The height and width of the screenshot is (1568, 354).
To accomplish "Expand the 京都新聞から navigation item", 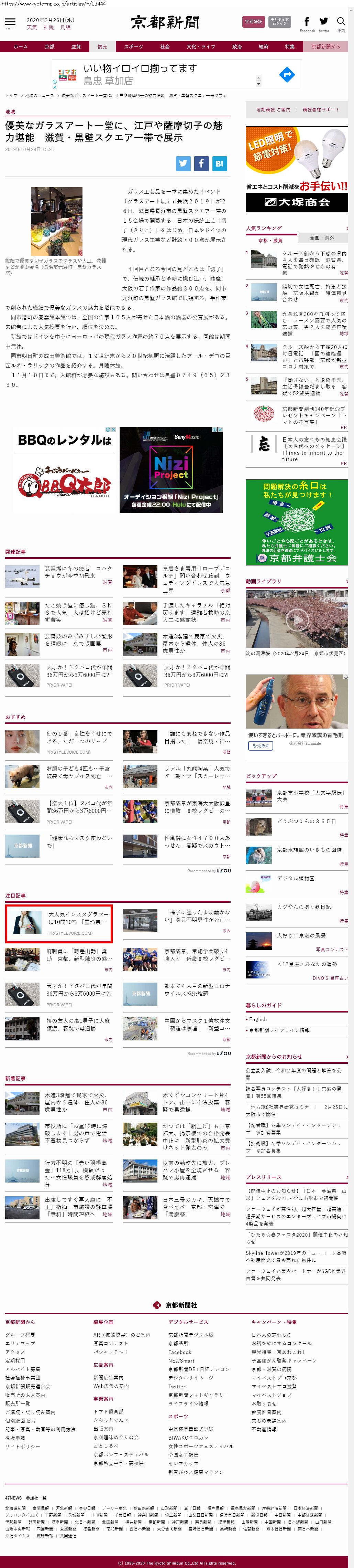I will (x=326, y=47).
